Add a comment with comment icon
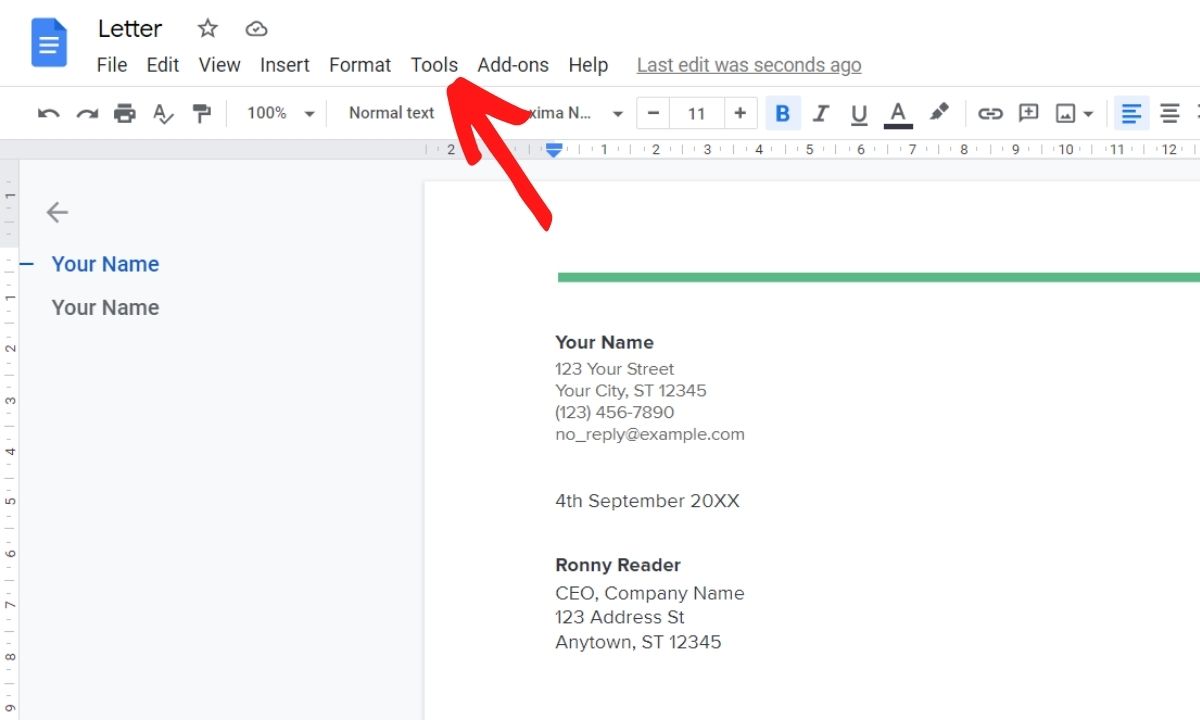Viewport: 1200px width, 720px height. tap(1028, 113)
